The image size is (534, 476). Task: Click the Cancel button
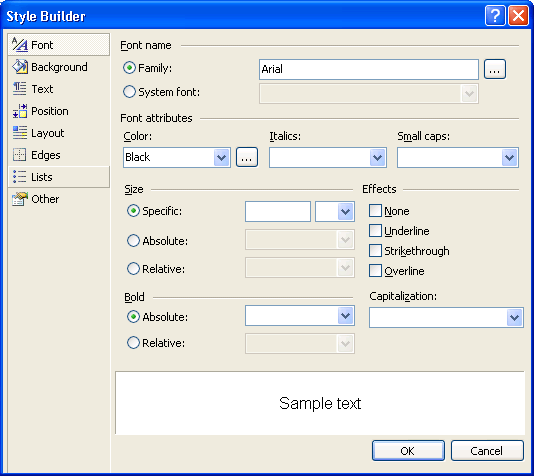point(487,450)
